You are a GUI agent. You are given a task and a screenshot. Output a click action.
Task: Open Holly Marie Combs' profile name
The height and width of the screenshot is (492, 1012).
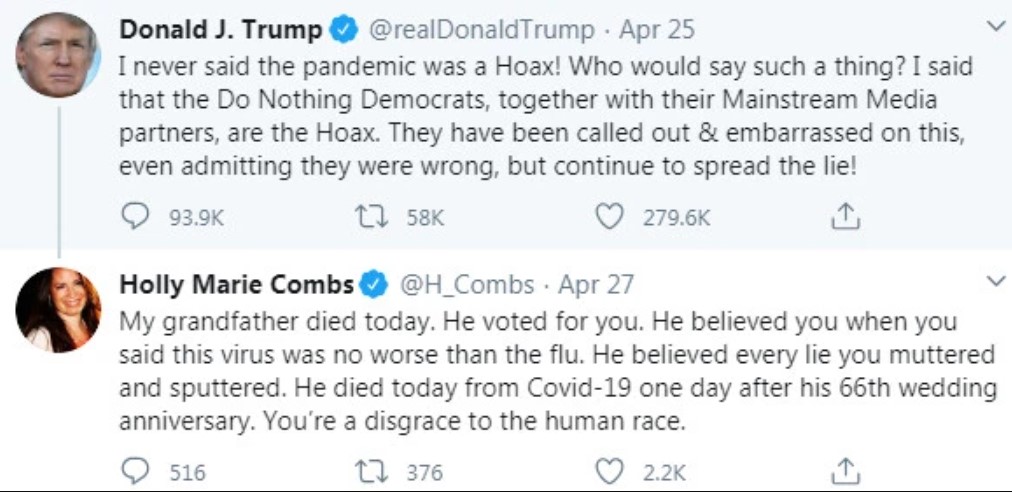(x=236, y=284)
